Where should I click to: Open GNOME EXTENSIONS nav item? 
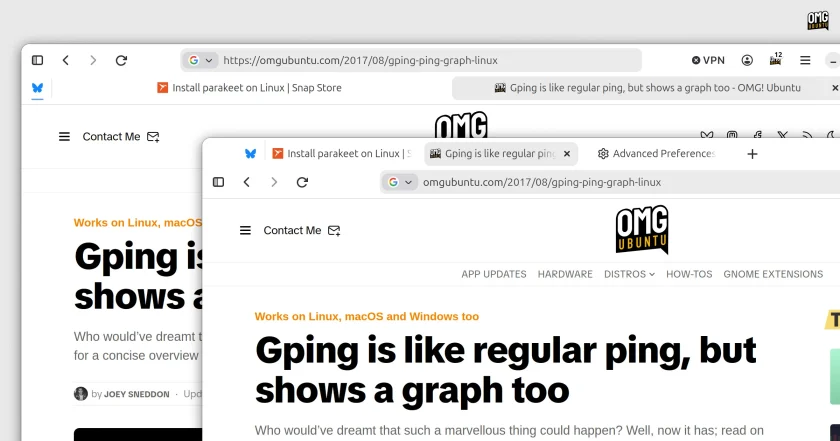tap(773, 274)
